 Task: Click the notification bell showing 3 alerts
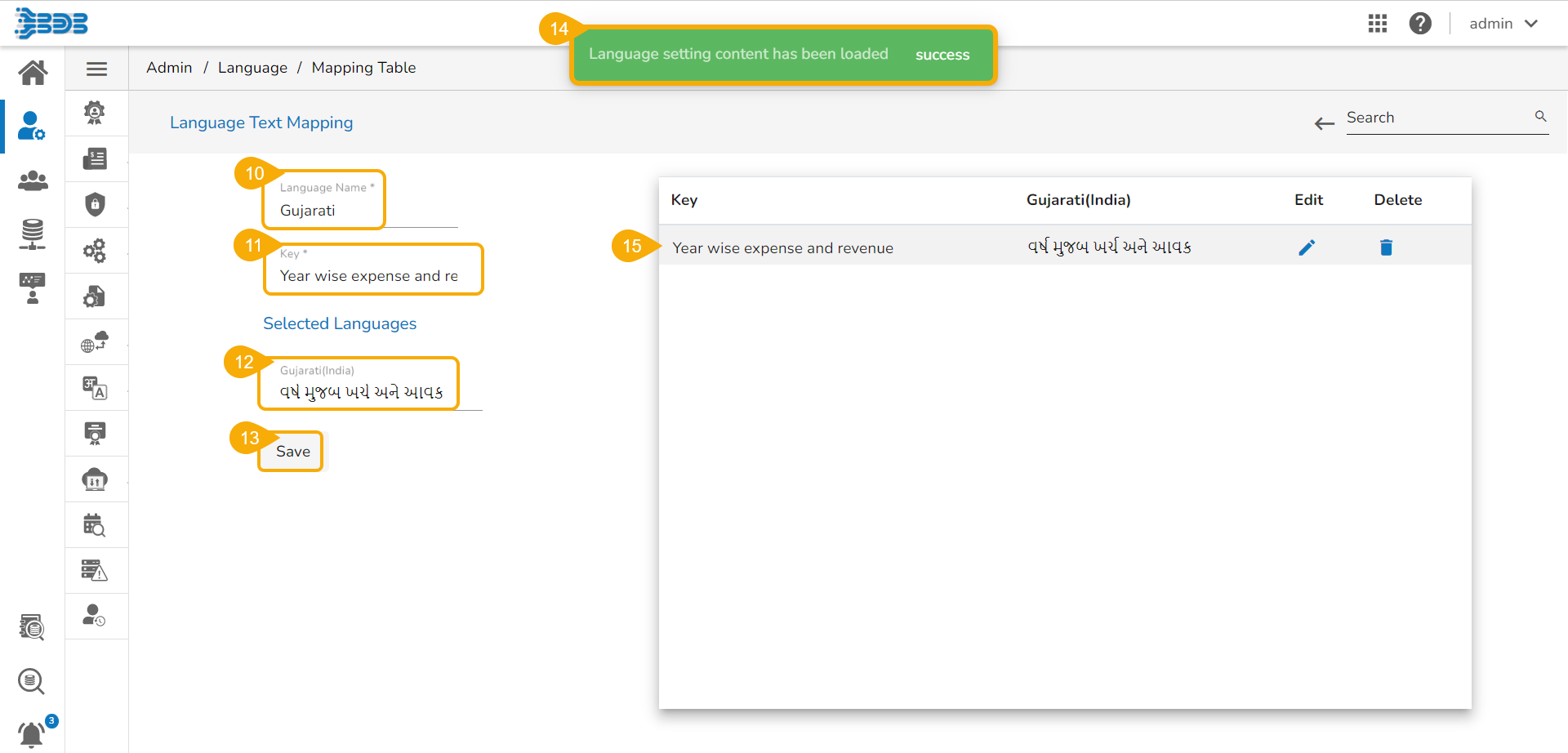tap(33, 733)
